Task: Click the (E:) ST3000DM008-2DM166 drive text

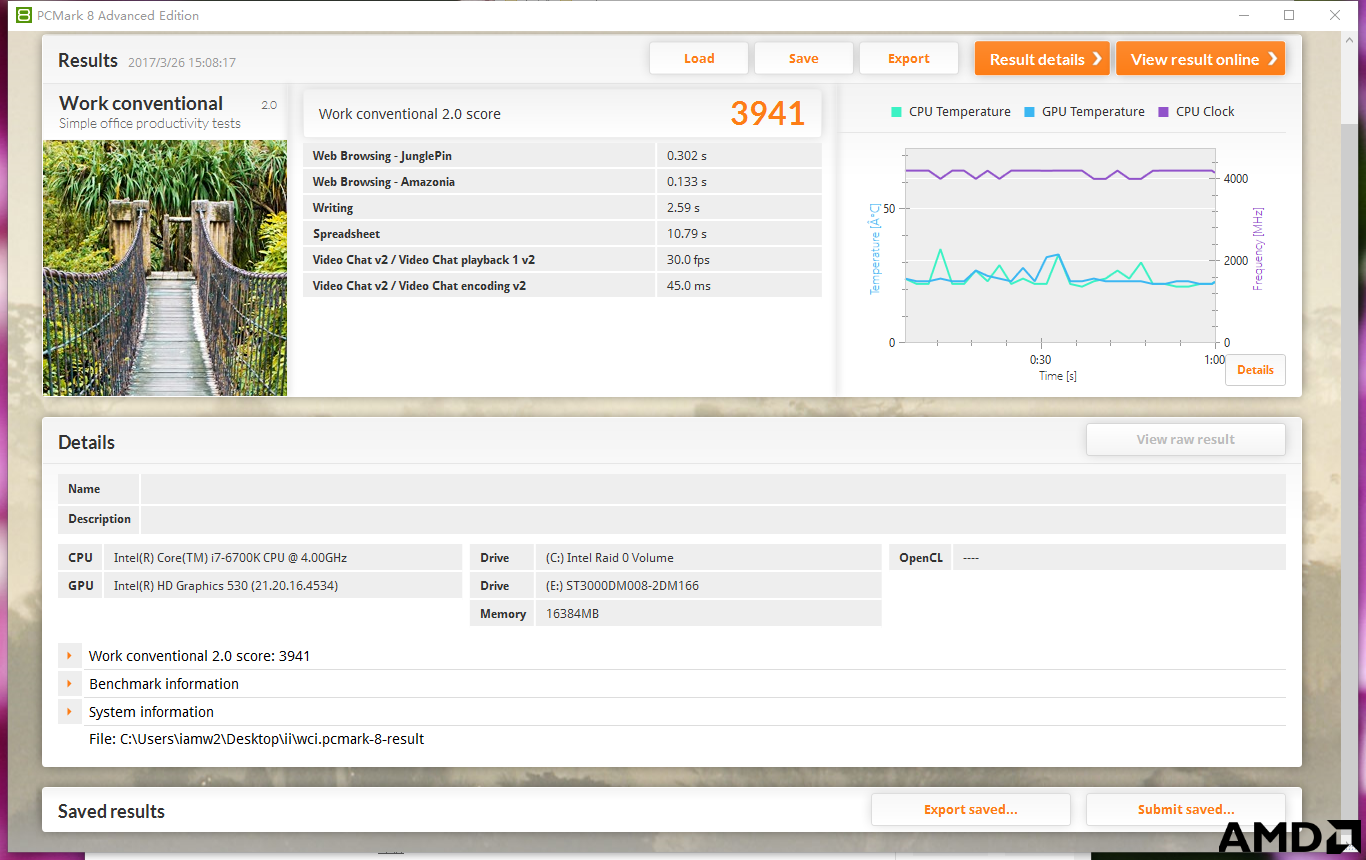Action: pos(622,586)
